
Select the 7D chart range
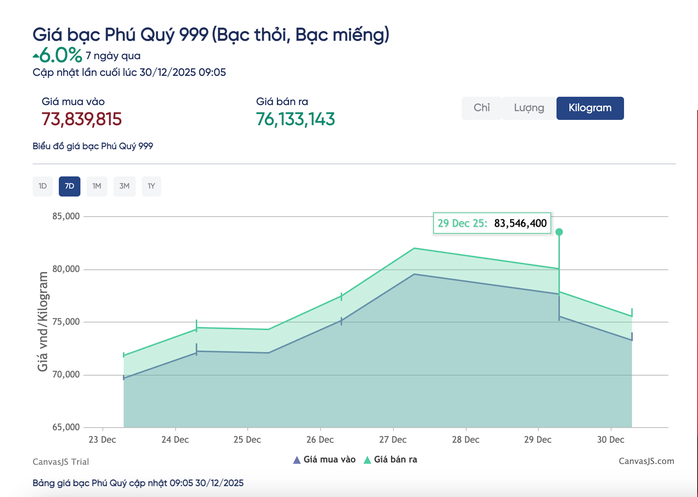[69, 186]
